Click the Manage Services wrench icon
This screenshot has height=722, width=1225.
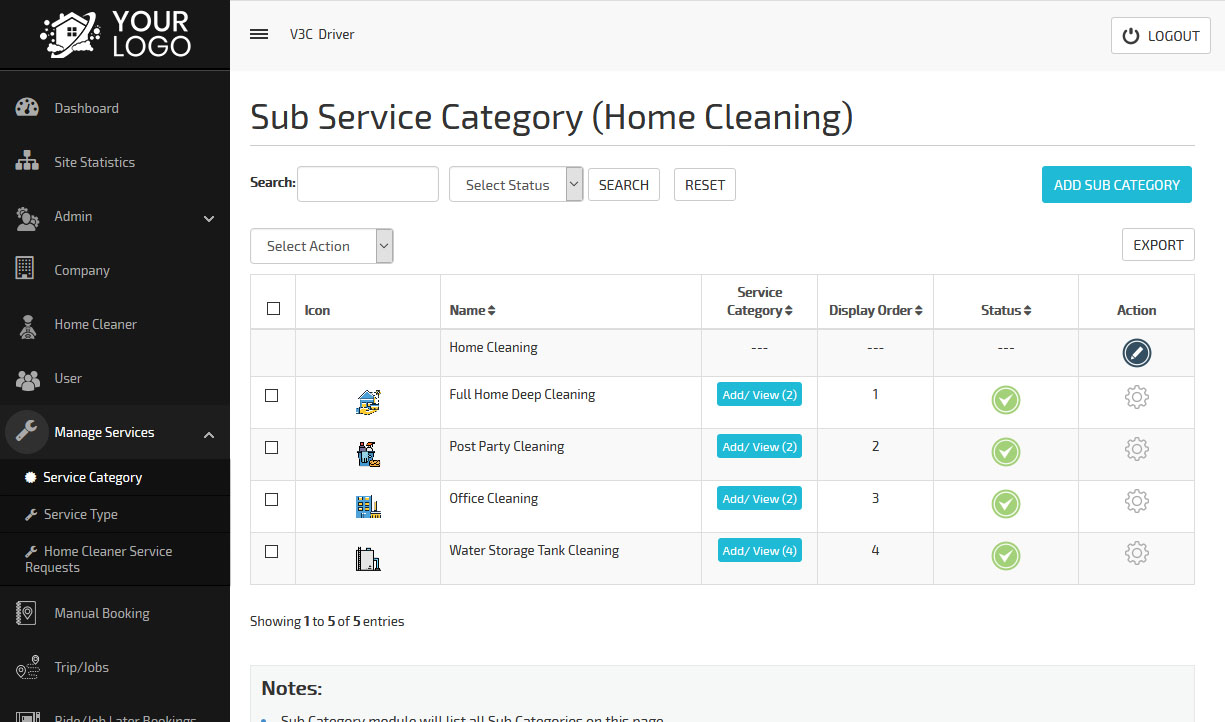[x=27, y=432]
